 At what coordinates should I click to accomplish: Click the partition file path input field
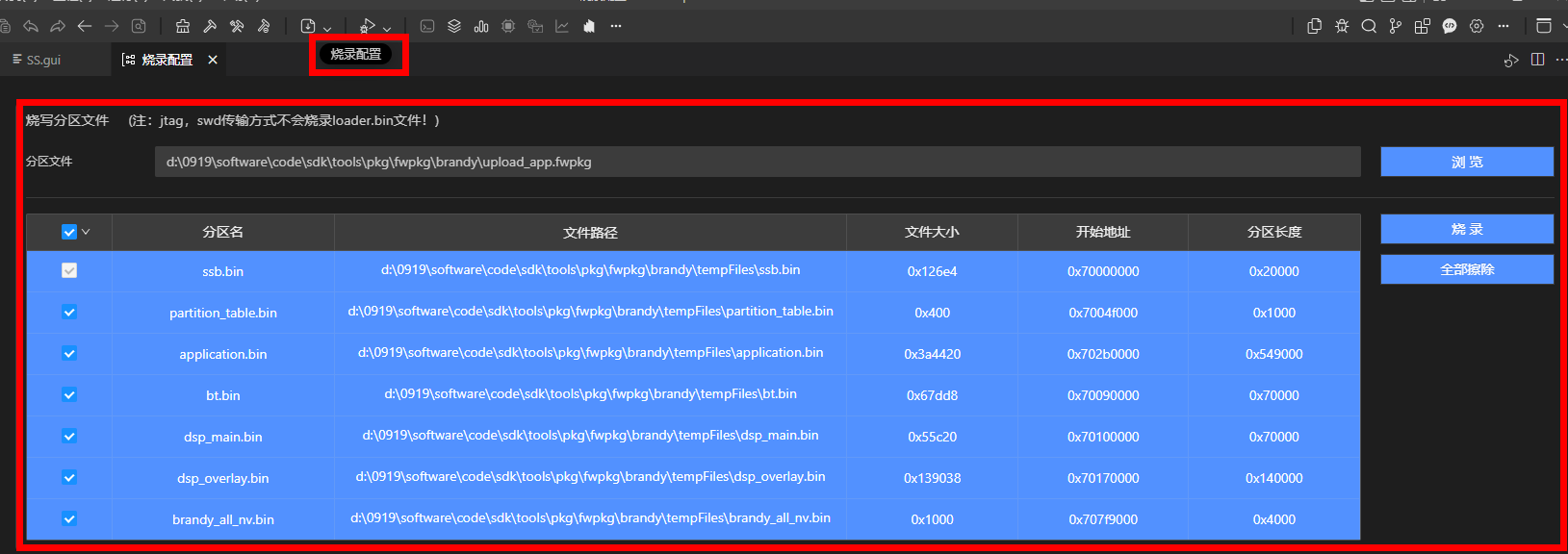coord(757,162)
